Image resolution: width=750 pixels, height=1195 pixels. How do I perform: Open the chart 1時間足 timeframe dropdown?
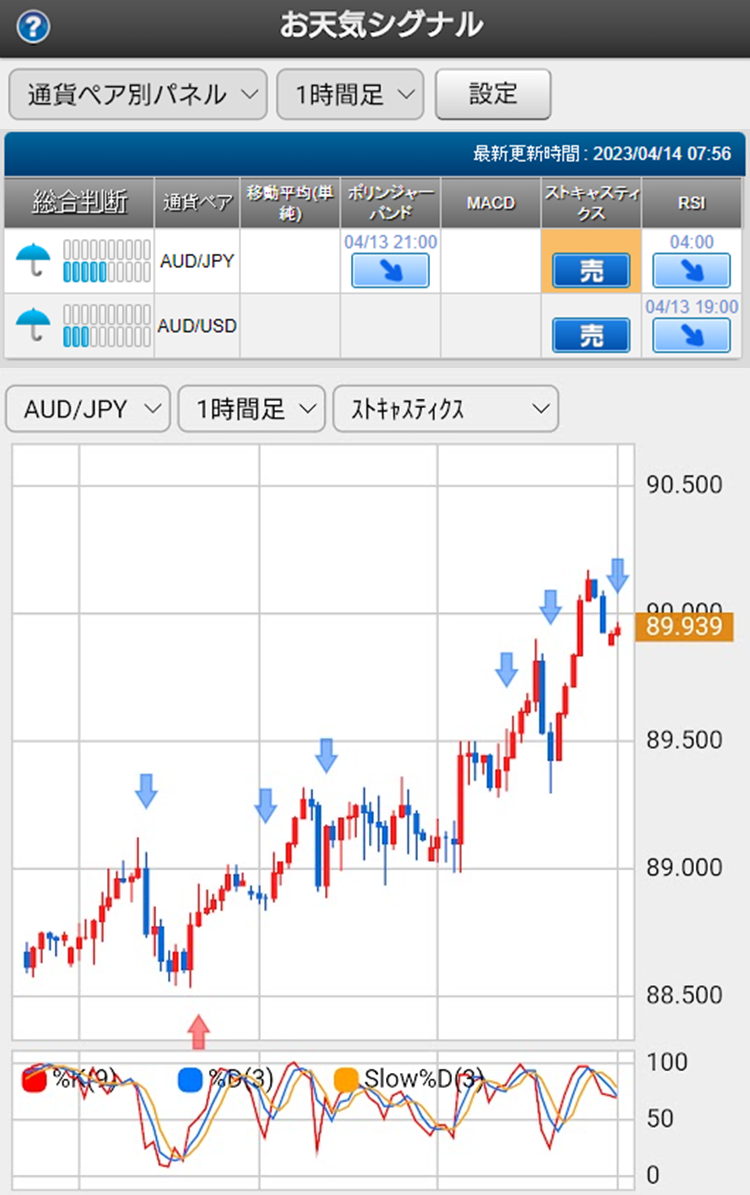point(252,409)
